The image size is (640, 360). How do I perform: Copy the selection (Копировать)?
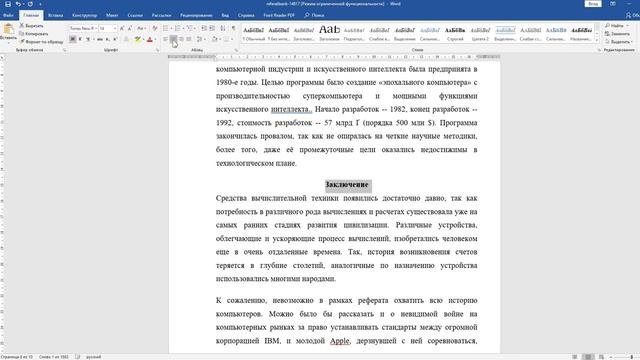[34, 34]
